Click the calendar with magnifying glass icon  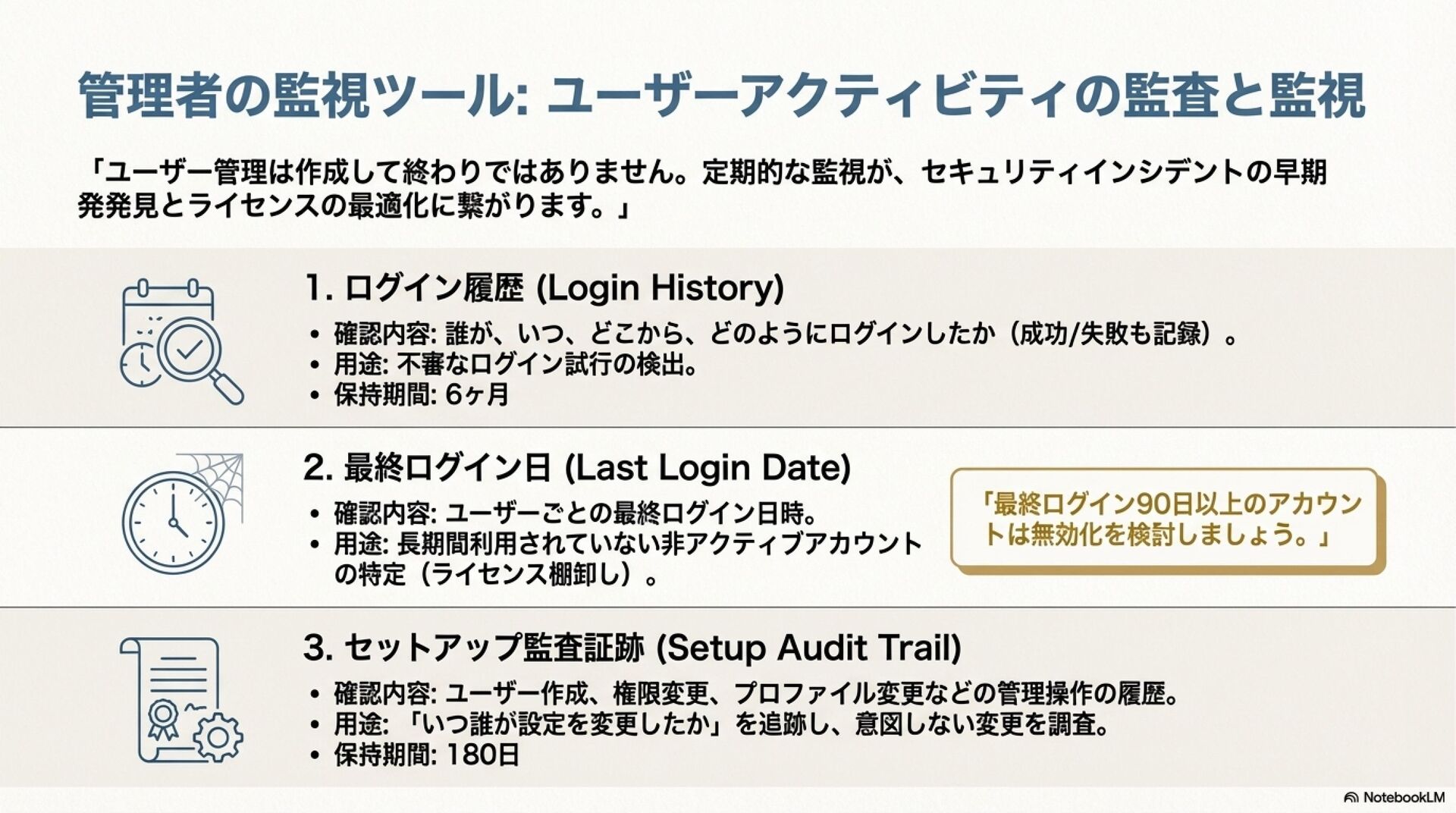click(x=180, y=341)
